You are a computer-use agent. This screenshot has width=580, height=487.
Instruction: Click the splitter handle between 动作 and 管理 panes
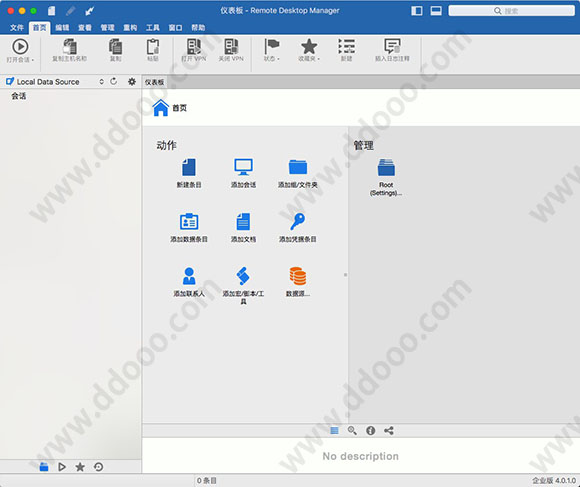[346, 275]
